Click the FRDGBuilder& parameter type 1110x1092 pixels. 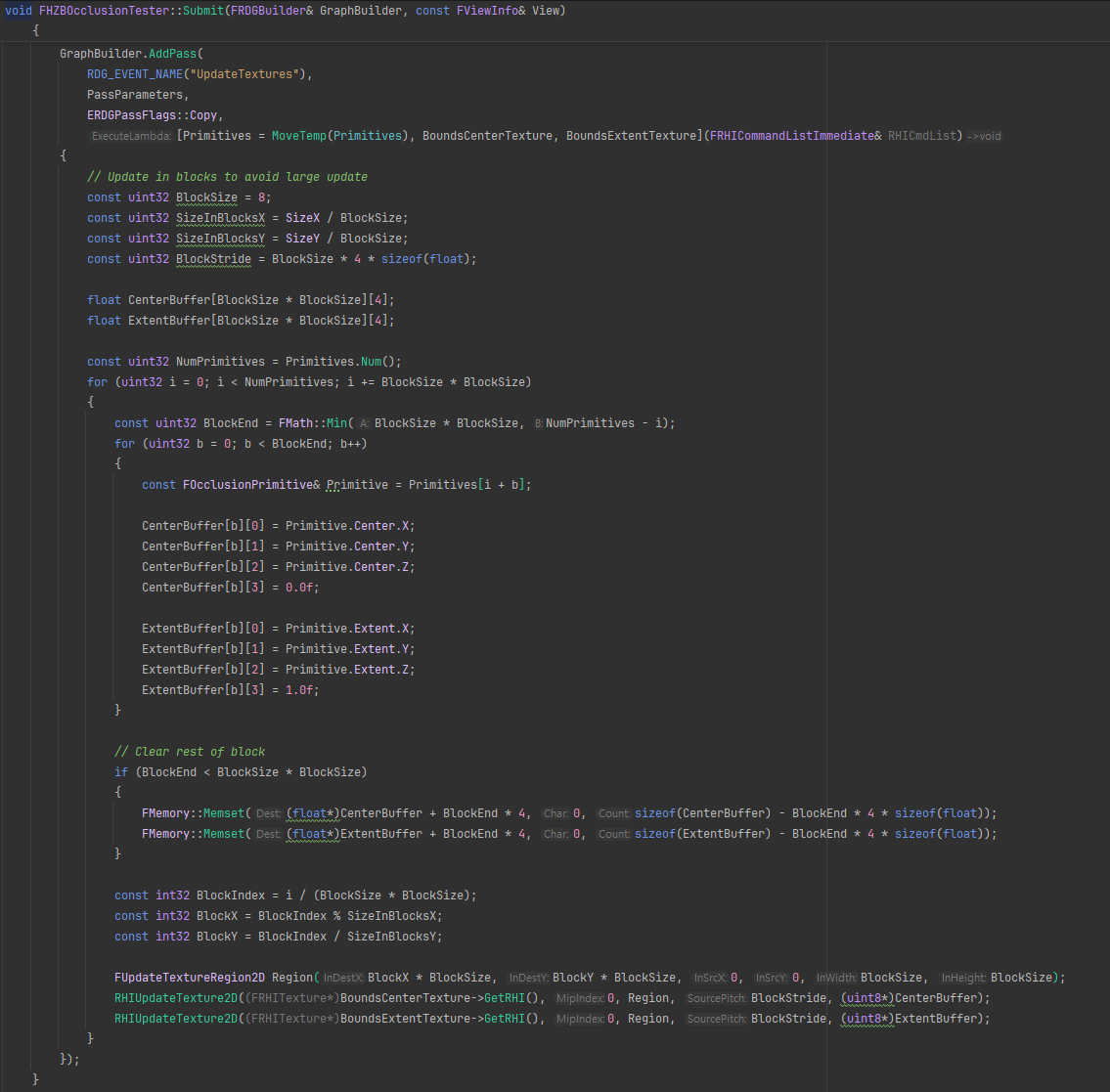(272, 11)
